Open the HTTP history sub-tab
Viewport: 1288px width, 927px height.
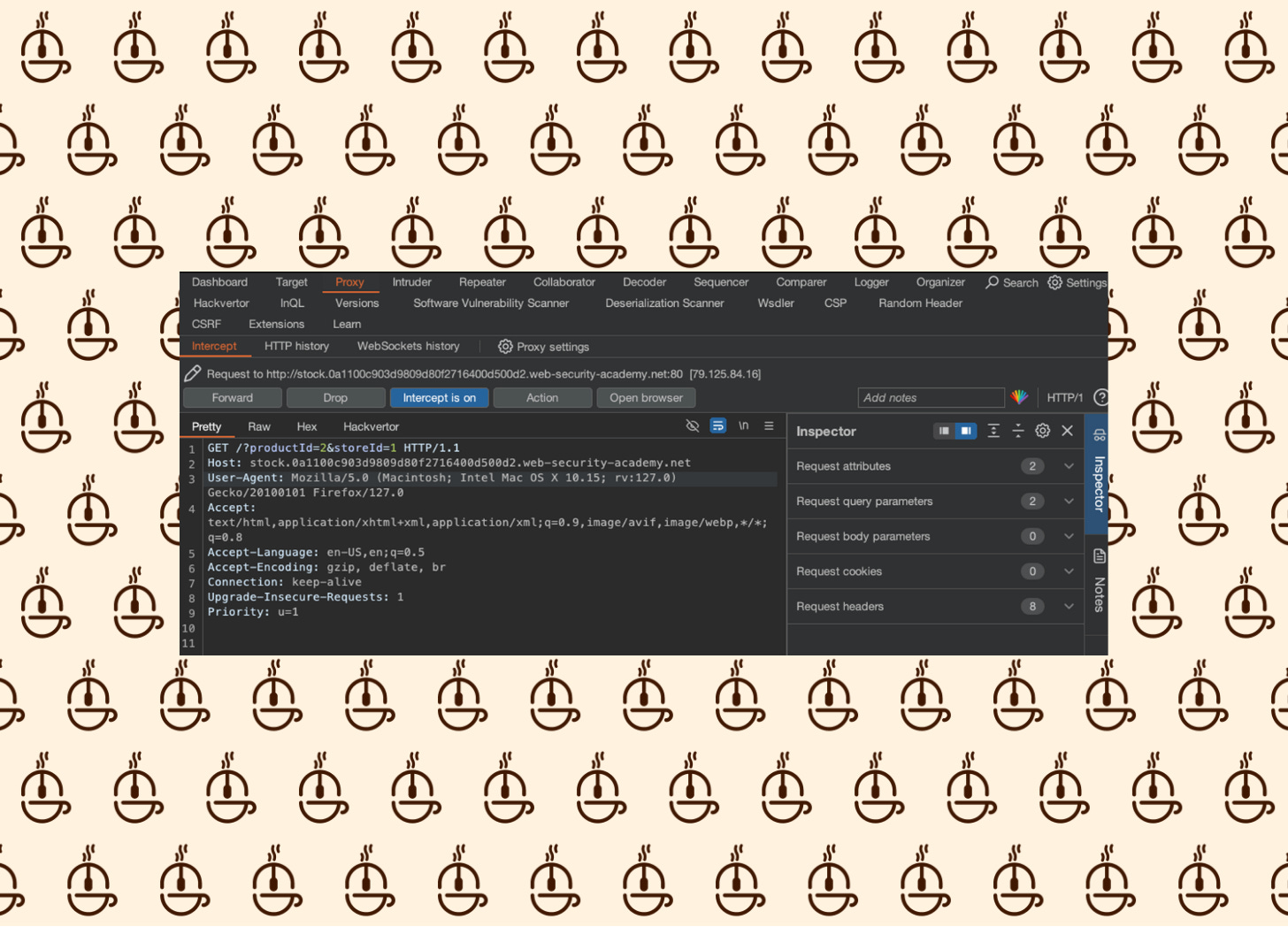point(296,347)
